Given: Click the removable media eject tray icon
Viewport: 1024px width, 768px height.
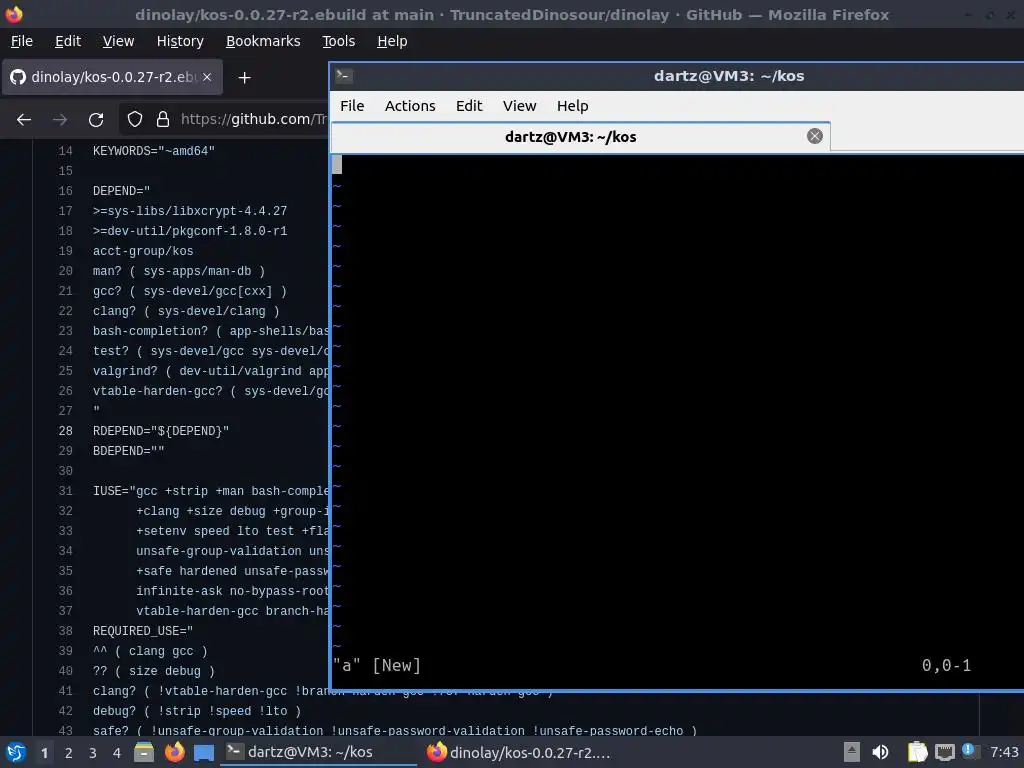Looking at the screenshot, I should pyautogui.click(x=851, y=752).
